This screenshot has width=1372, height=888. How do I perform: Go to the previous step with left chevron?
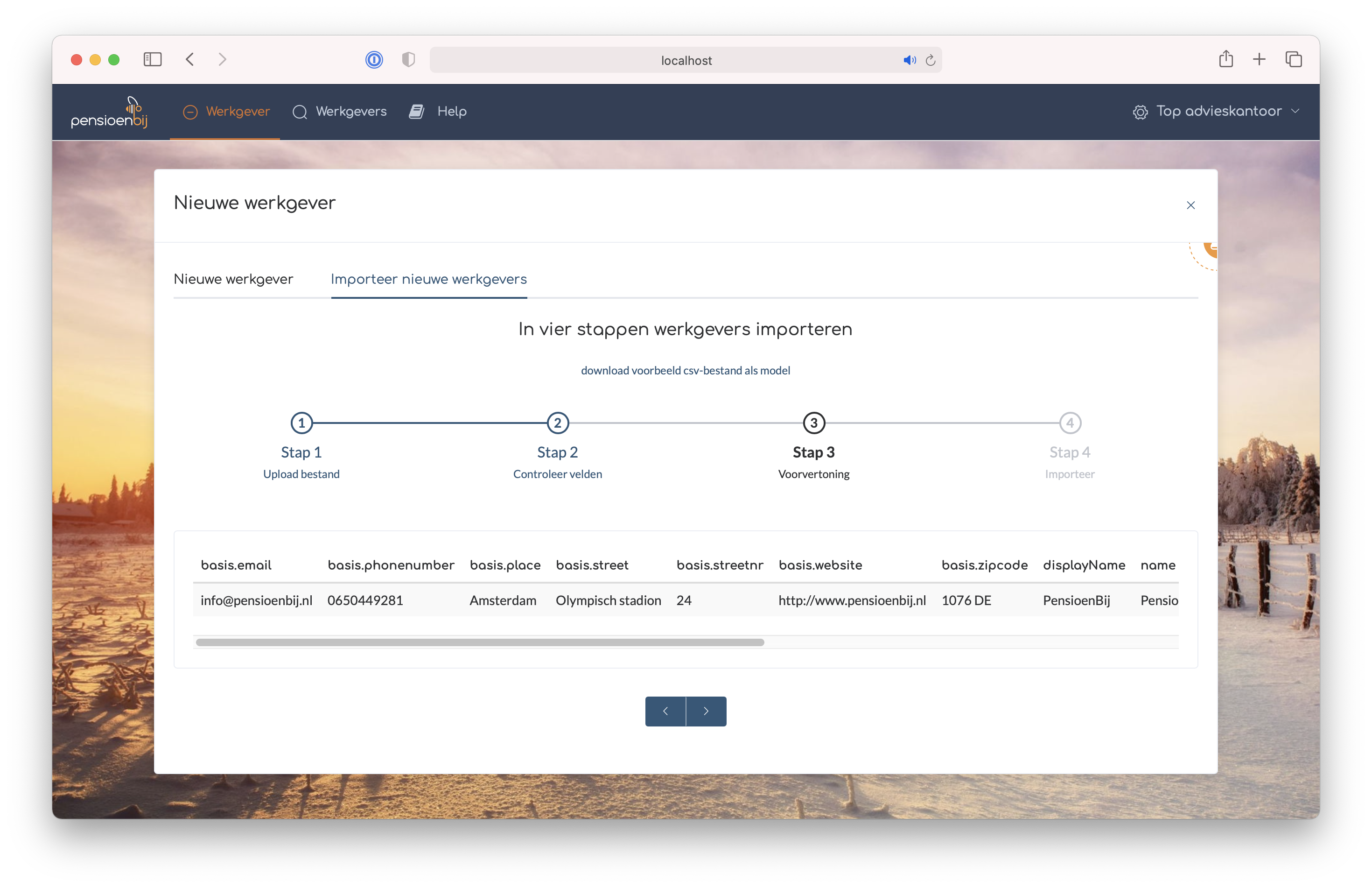coord(665,711)
